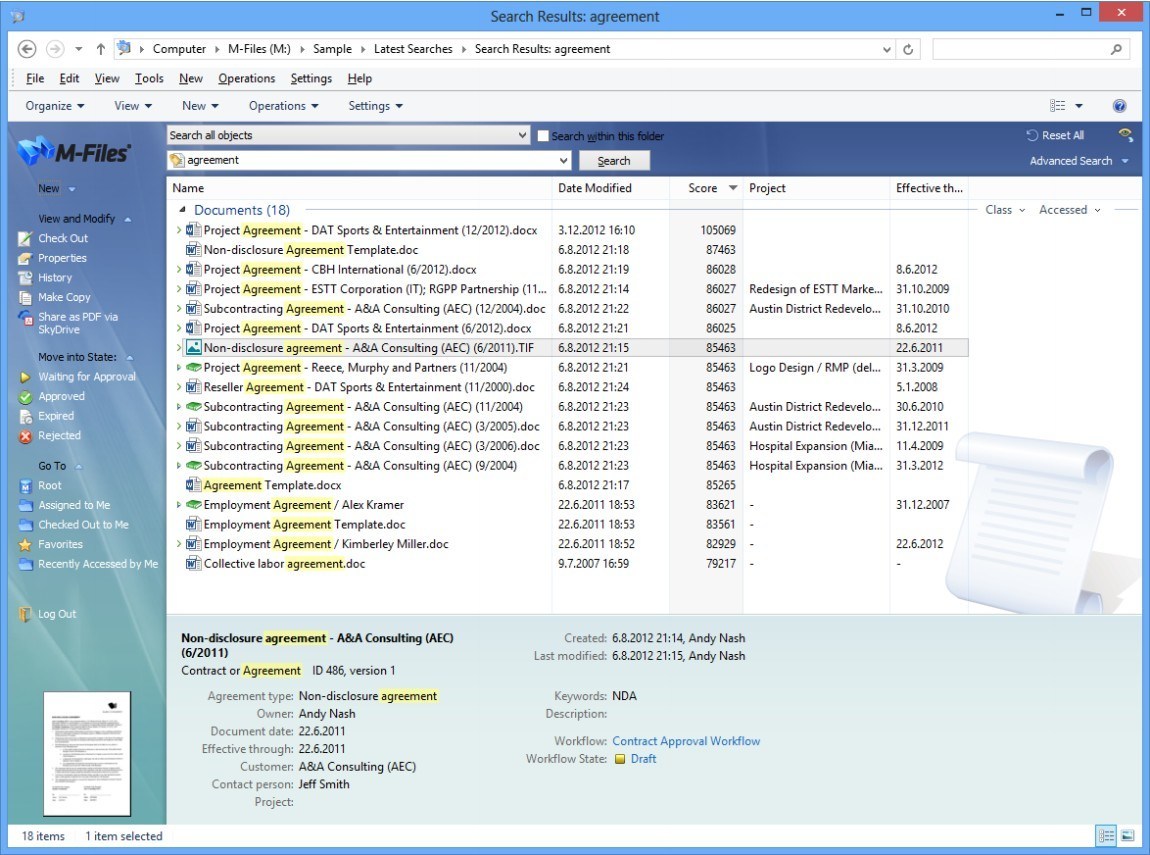Open the Class grouping dropdown
Screen dimensions: 1150x855
coord(1005,210)
